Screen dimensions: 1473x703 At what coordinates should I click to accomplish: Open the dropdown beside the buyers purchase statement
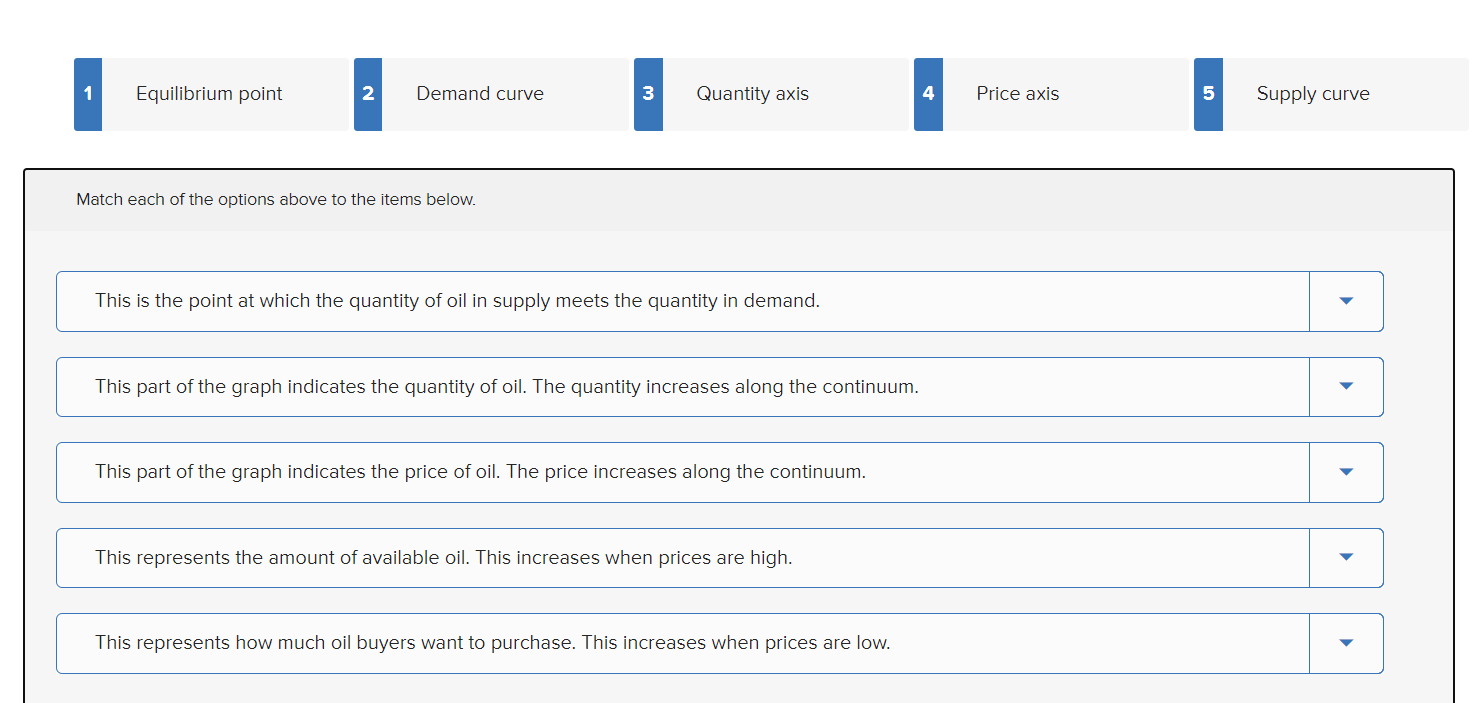point(1346,643)
